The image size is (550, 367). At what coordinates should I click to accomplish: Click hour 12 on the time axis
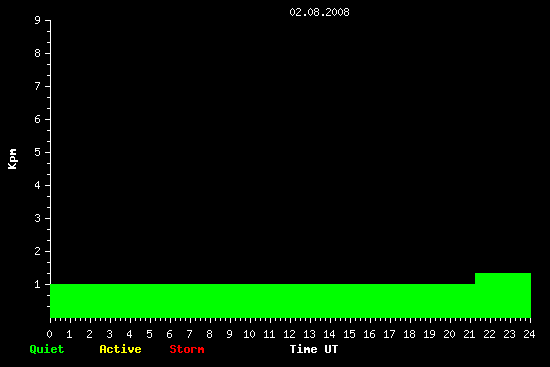(x=289, y=334)
